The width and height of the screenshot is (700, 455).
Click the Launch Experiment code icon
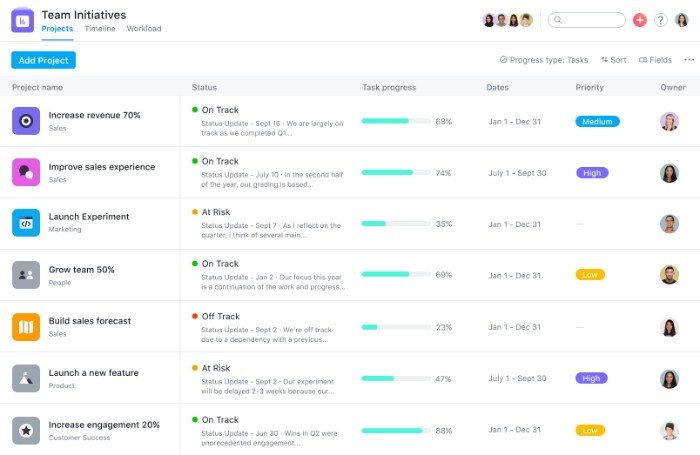26,223
